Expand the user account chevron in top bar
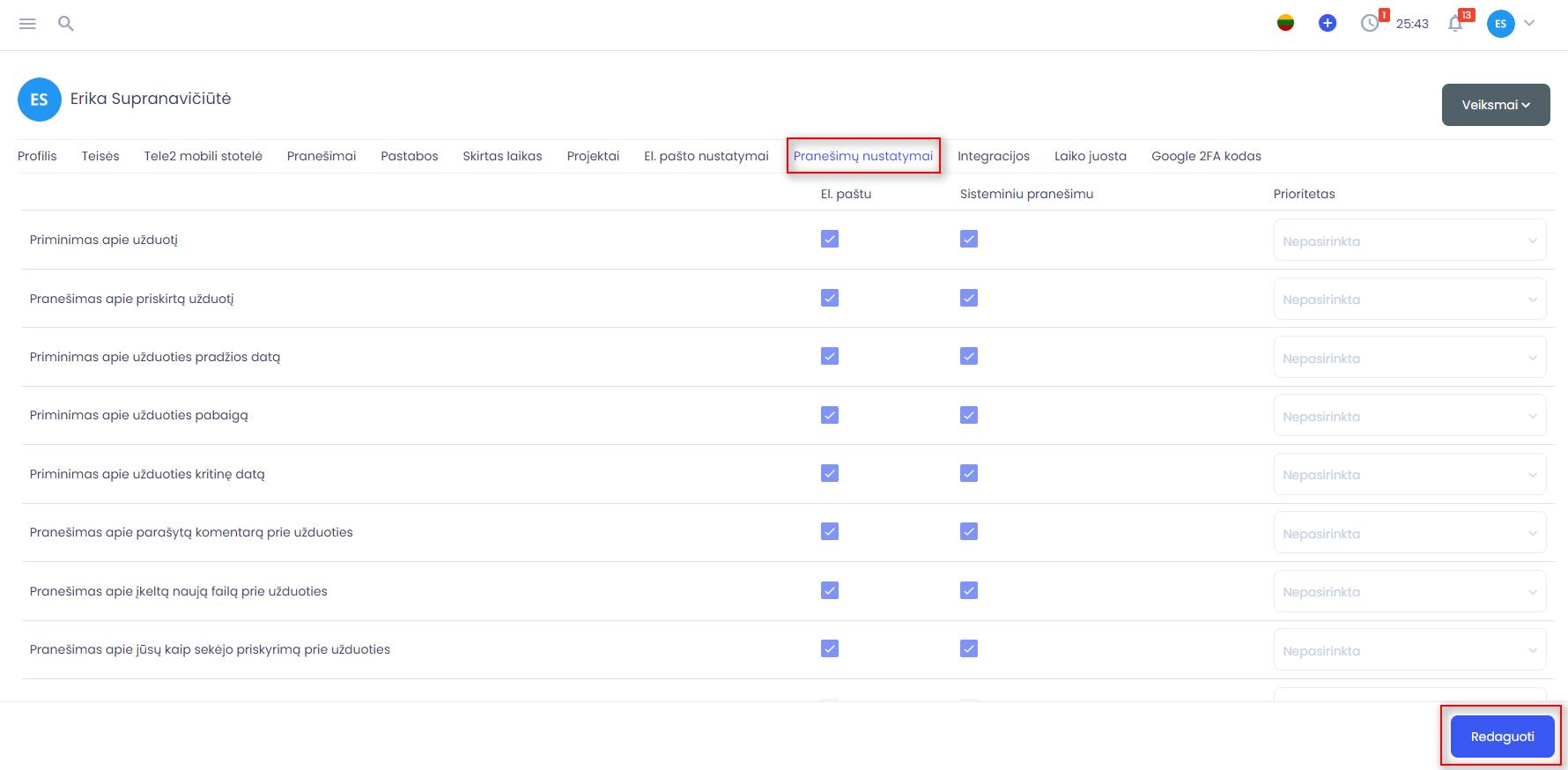The image size is (1568, 770). pyautogui.click(x=1529, y=23)
